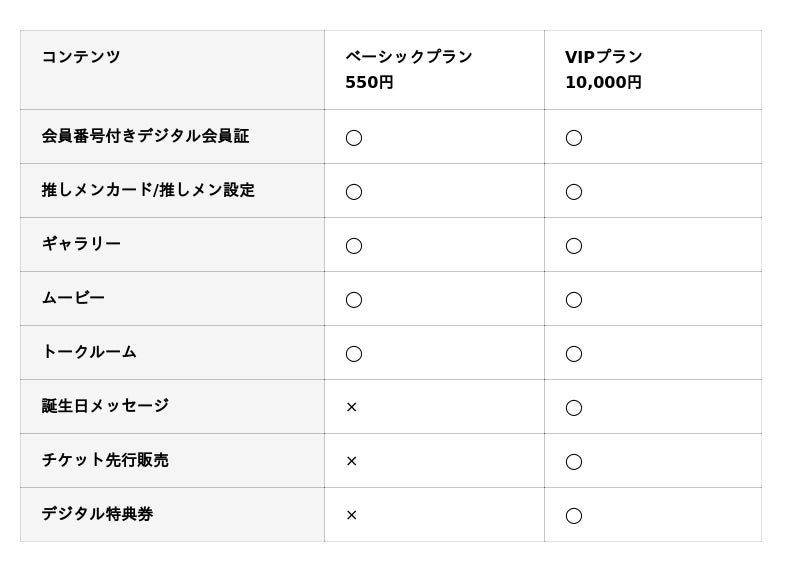Click the VIP plan circle for ムービー

pos(574,299)
